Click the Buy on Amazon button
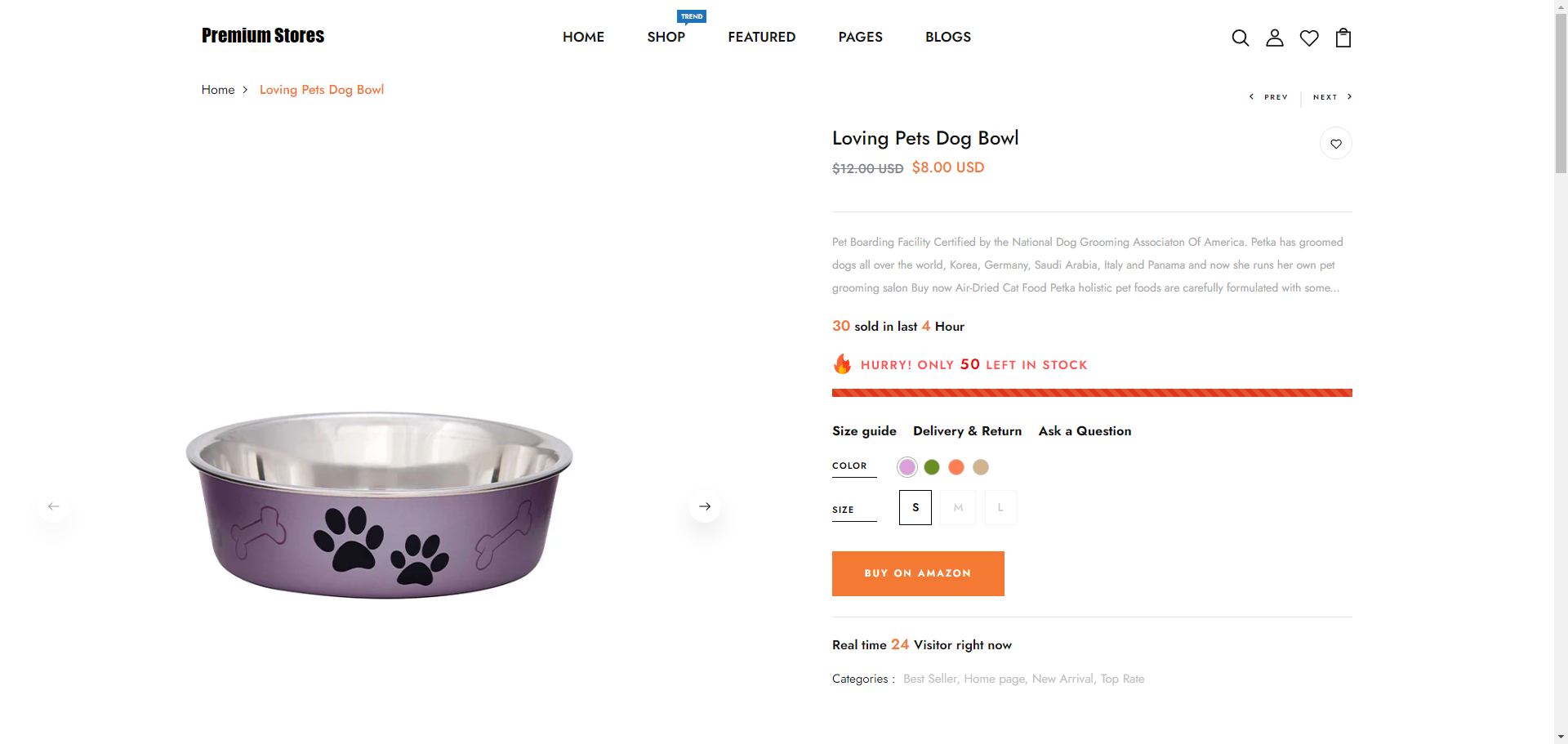This screenshot has width=1568, height=744. [918, 573]
